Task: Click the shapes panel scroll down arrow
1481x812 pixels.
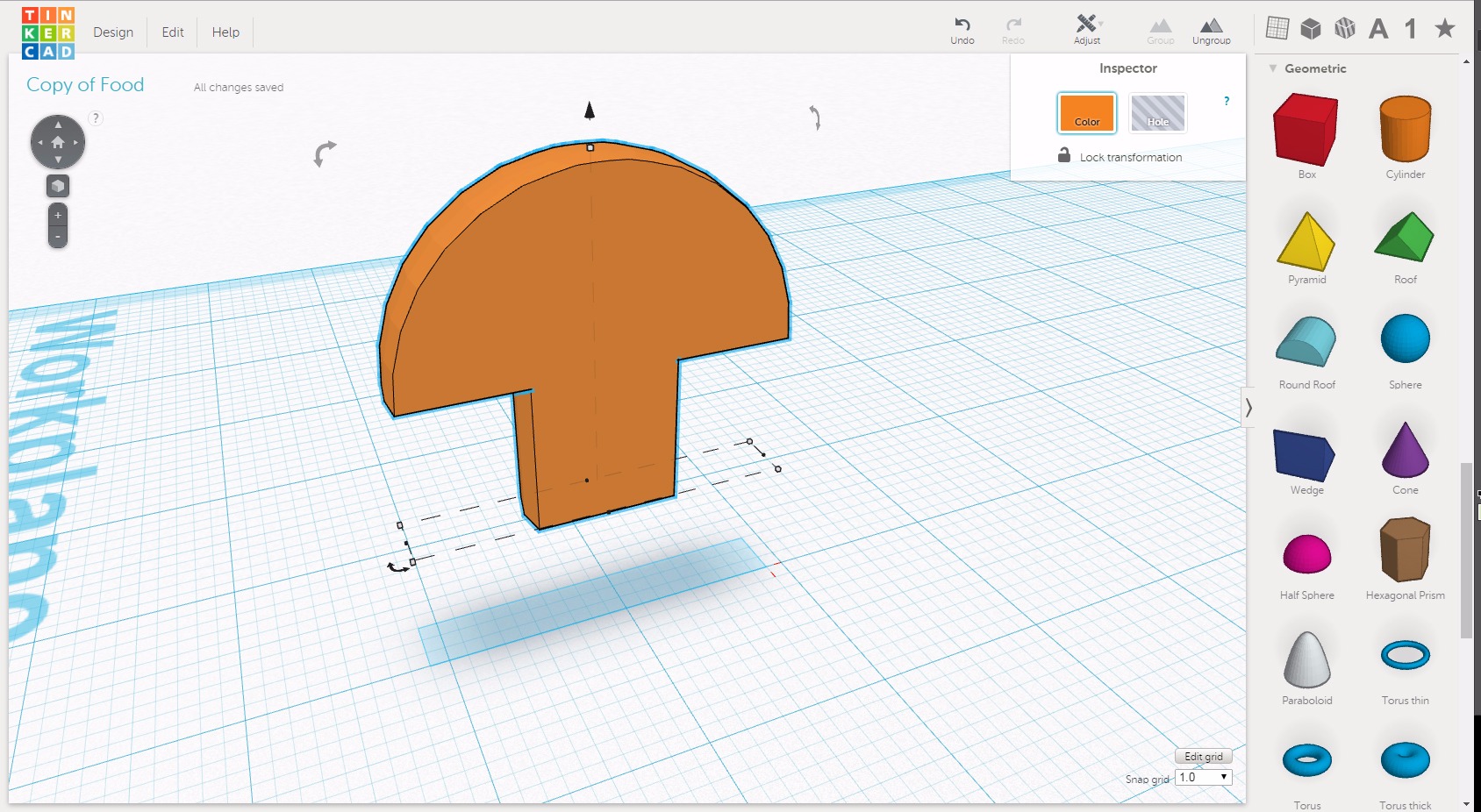Action: pos(1466,804)
